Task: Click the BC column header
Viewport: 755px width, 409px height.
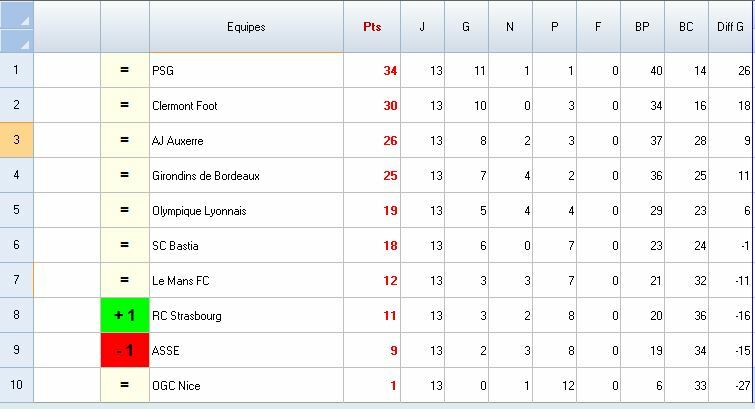Action: [686, 27]
